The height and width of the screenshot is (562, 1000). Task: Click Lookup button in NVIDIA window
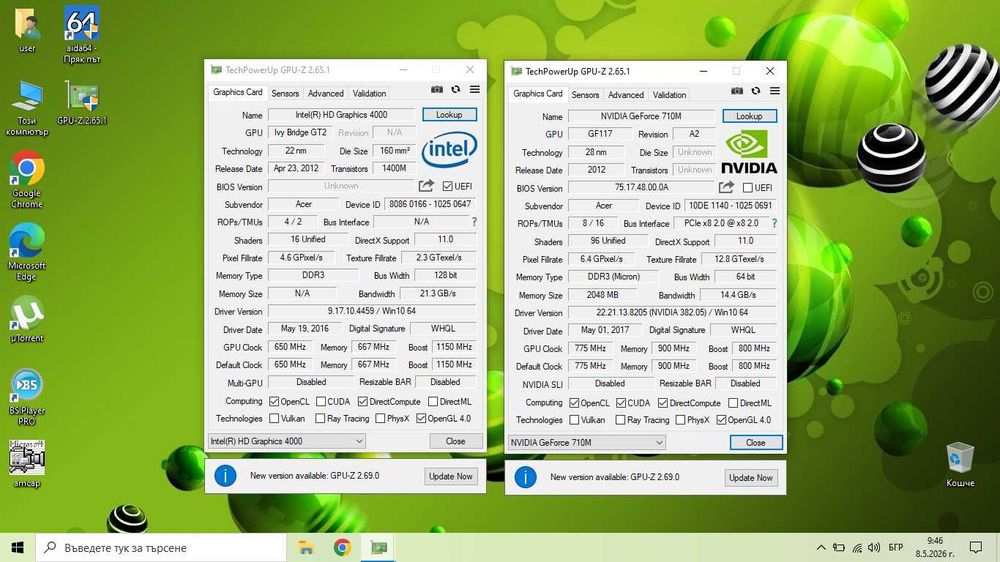[x=749, y=116]
